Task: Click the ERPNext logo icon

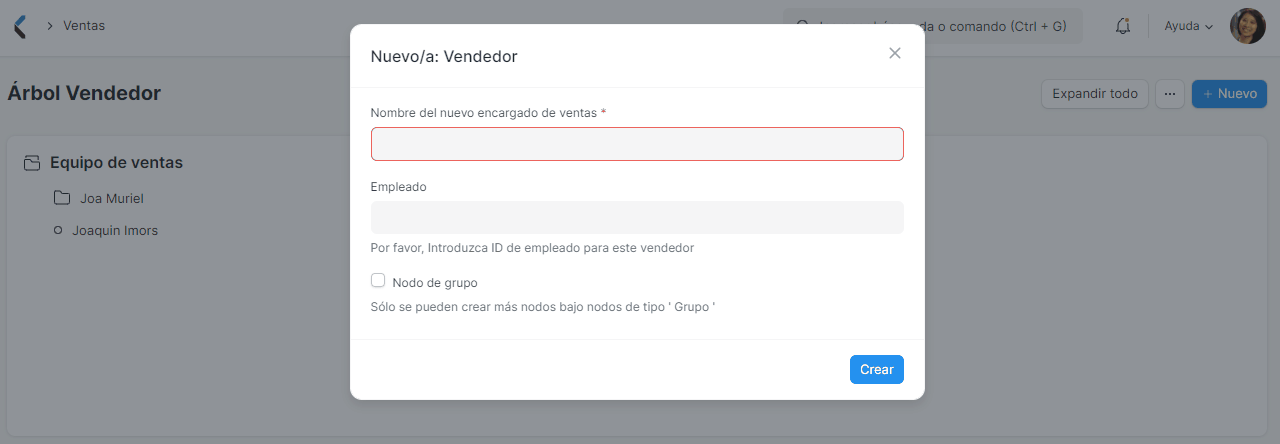Action: (x=19, y=26)
